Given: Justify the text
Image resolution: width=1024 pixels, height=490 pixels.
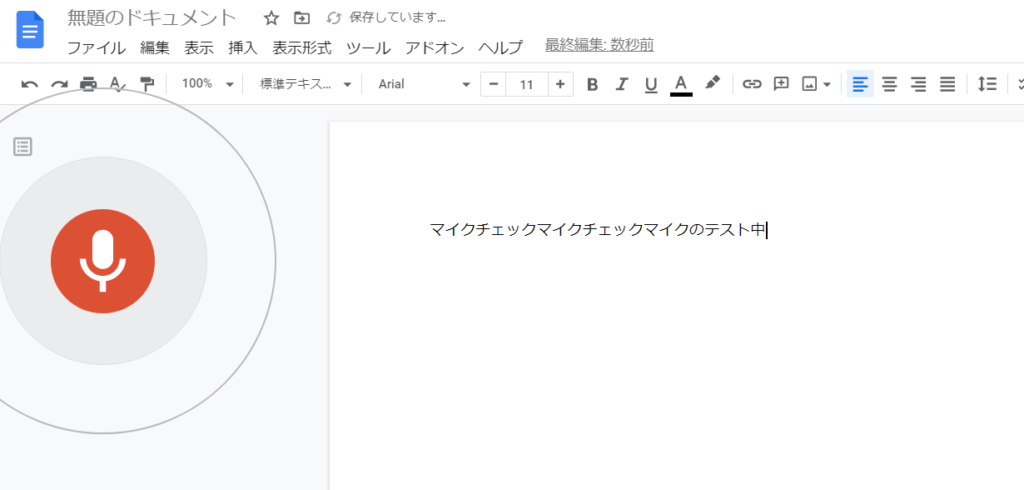Looking at the screenshot, I should coord(947,84).
